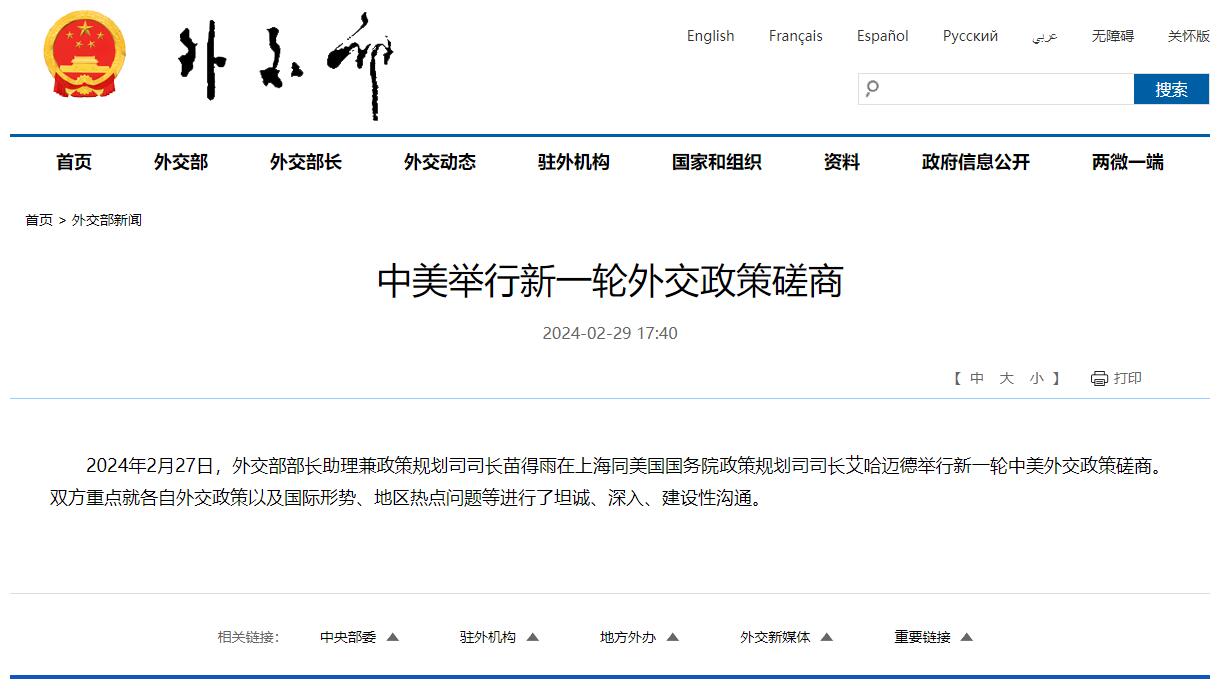The height and width of the screenshot is (691, 1221).
Task: Switch to the English site version
Action: click(x=710, y=36)
